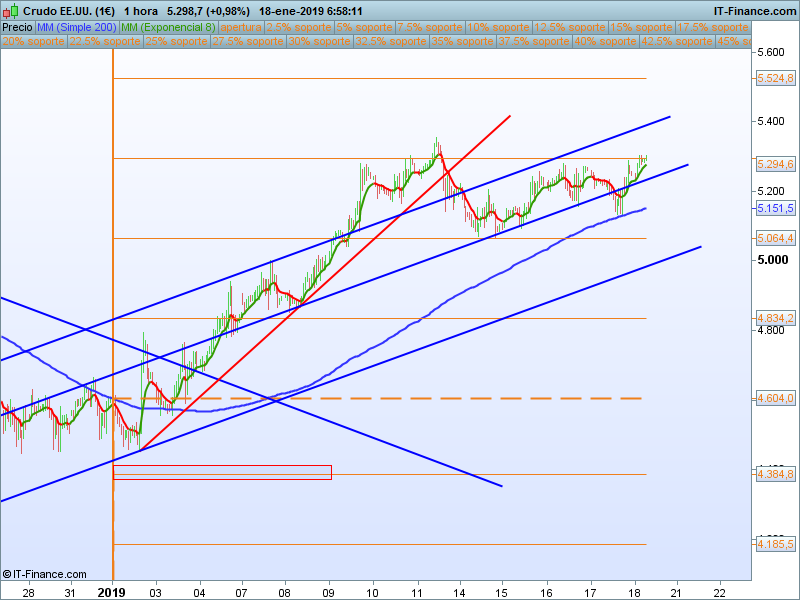Open the MM (Exponencial 8) indicator label
This screenshot has height=600, width=800.
pyautogui.click(x=176, y=27)
